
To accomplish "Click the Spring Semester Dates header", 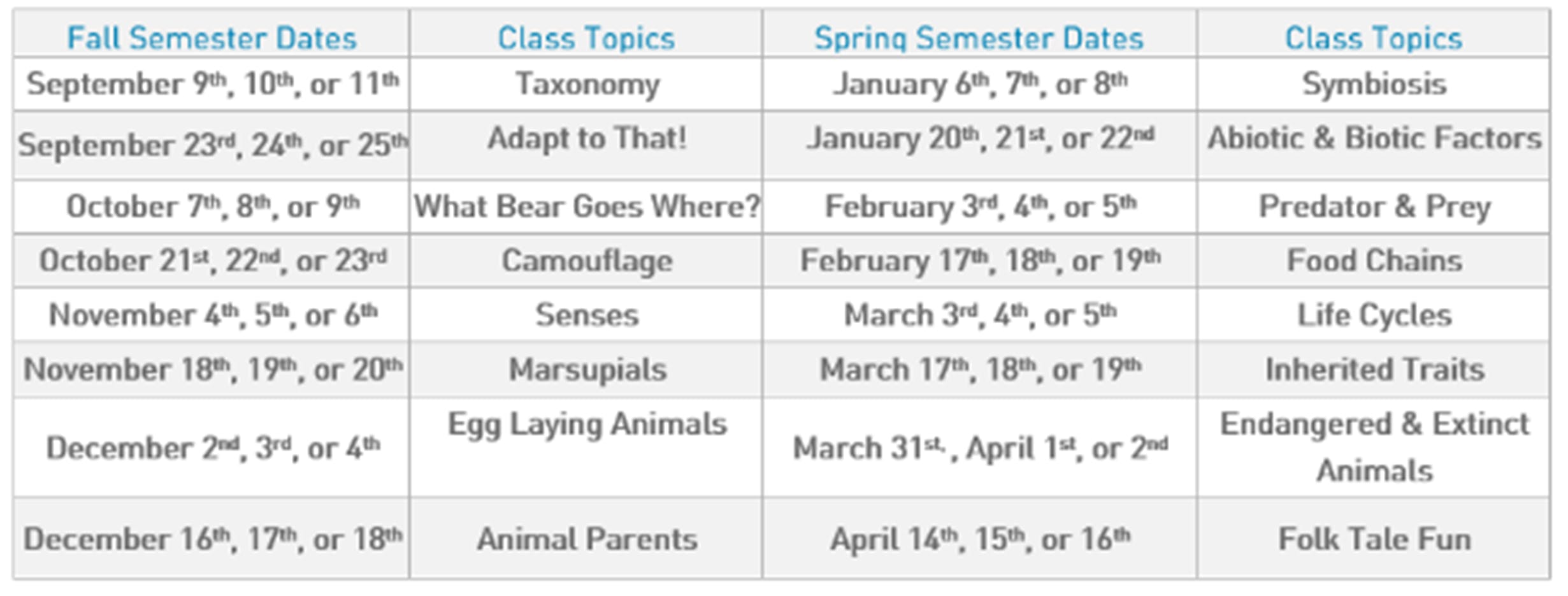I will pos(979,38).
